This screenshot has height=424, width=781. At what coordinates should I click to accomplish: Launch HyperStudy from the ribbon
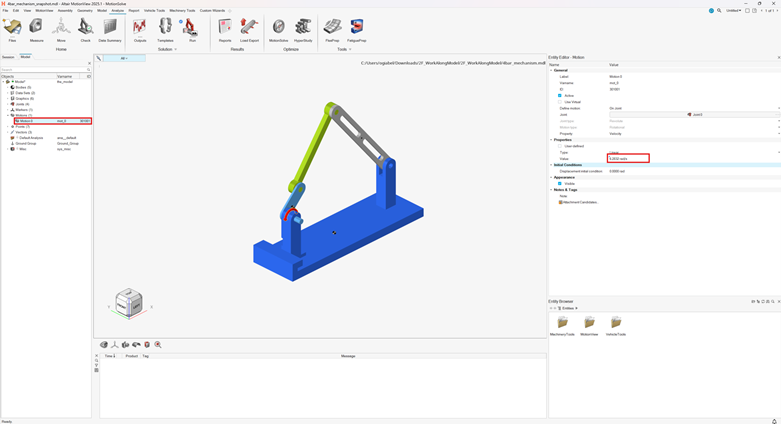coord(303,27)
